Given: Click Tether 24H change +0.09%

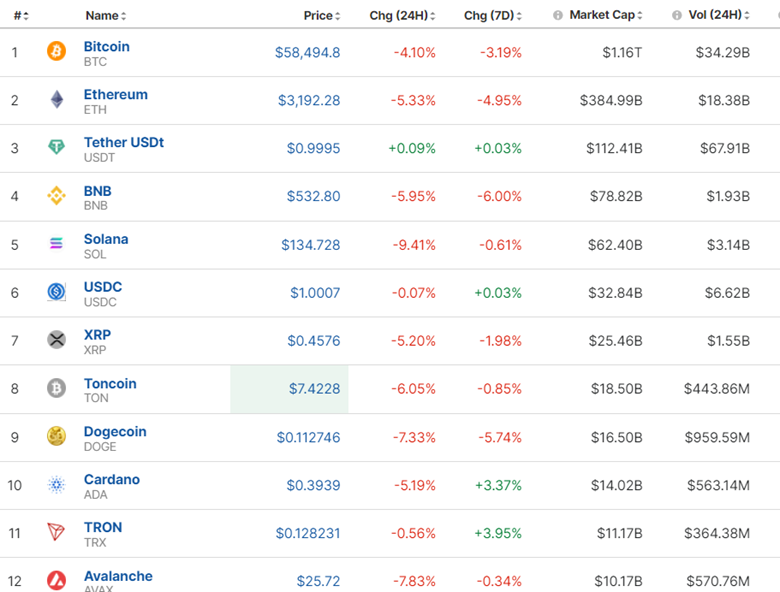Looking at the screenshot, I should click(411, 148).
